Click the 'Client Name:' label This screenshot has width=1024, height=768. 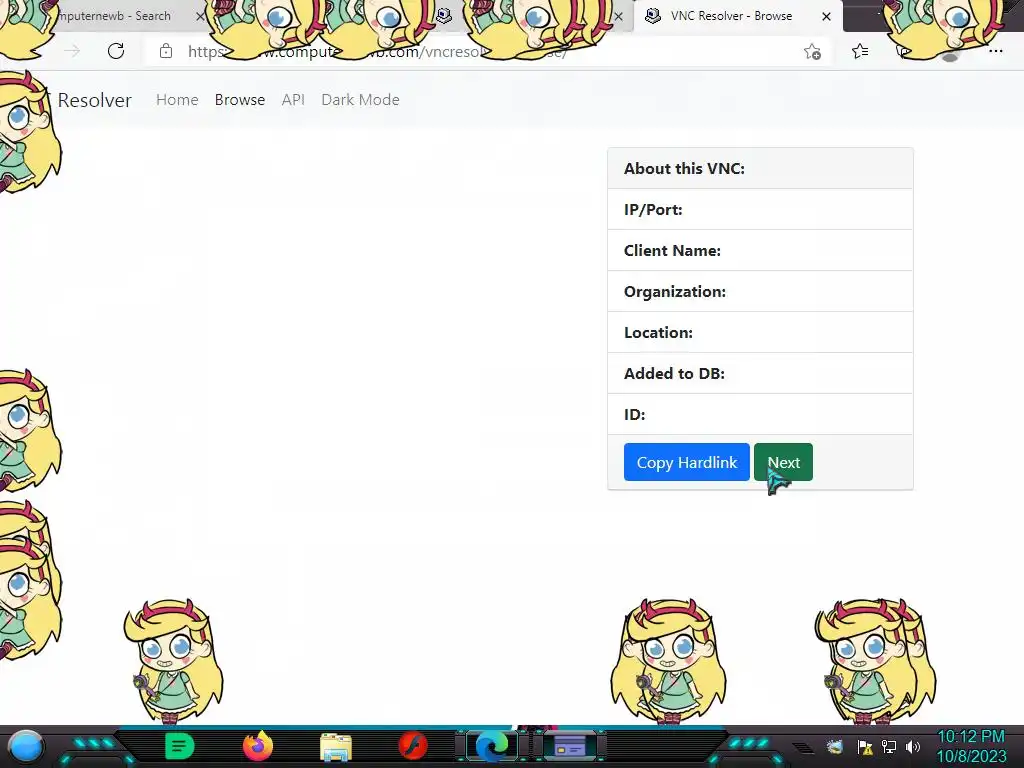pos(672,251)
